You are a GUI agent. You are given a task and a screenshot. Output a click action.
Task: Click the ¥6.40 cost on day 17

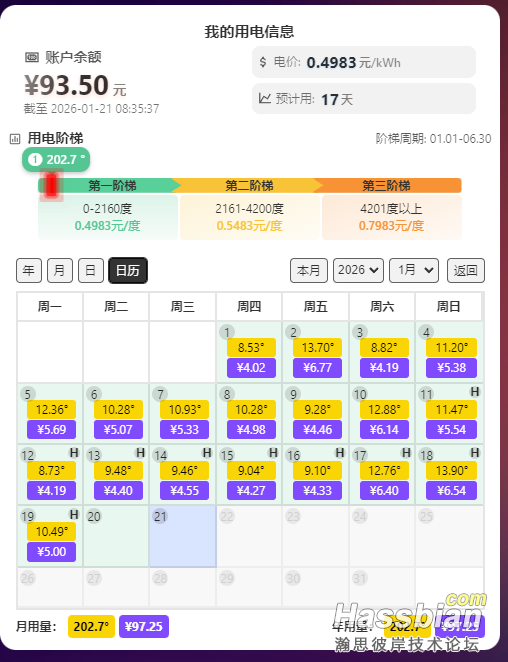pyautogui.click(x=384, y=491)
